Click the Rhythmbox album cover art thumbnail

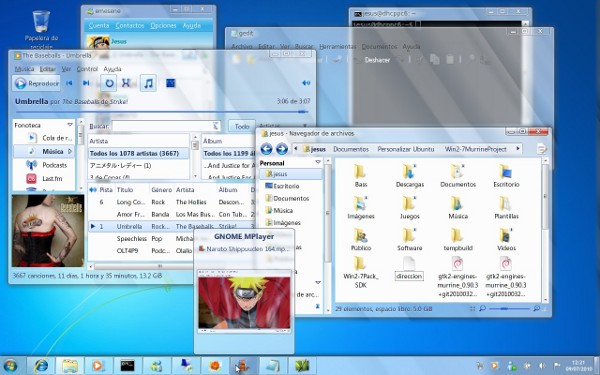tap(47, 230)
